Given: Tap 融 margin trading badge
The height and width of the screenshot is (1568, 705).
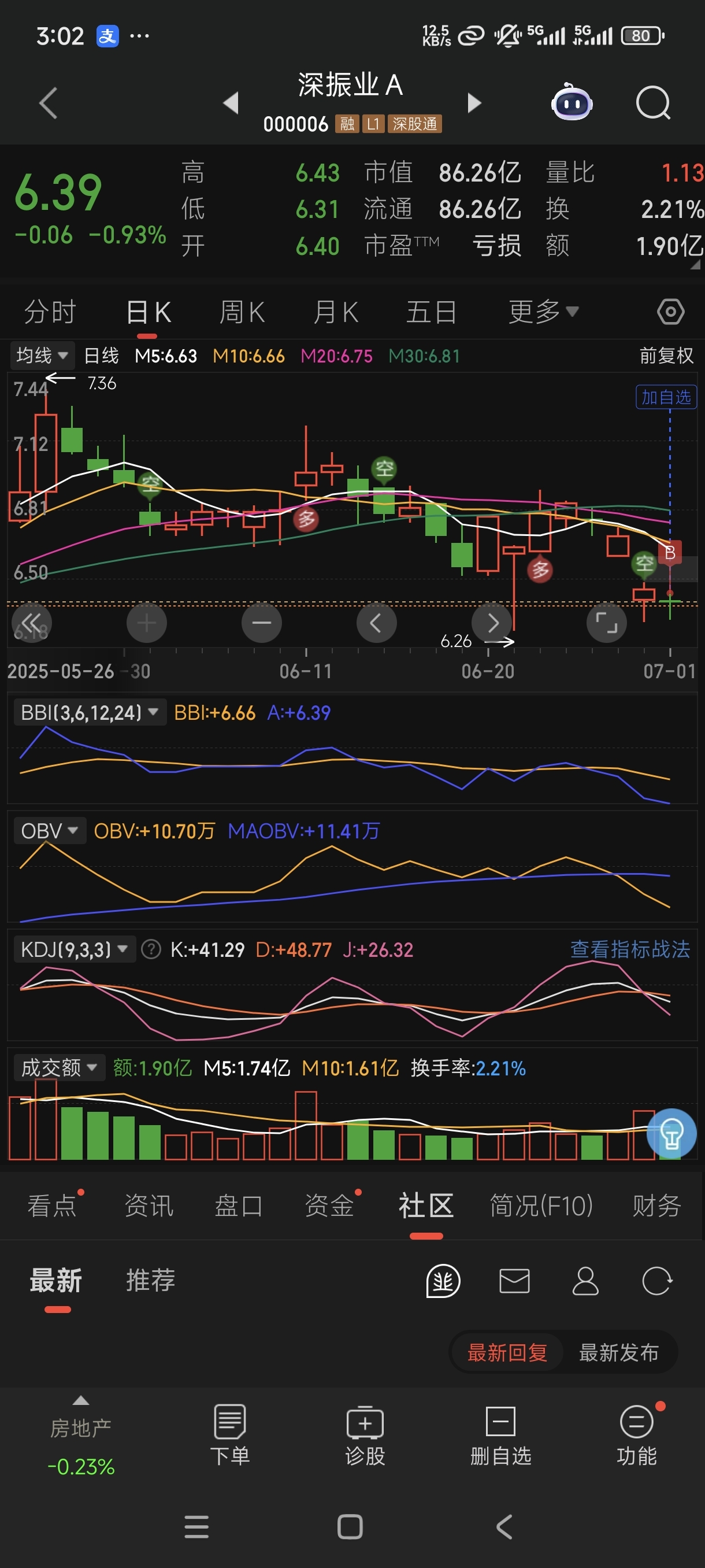Looking at the screenshot, I should point(347,124).
